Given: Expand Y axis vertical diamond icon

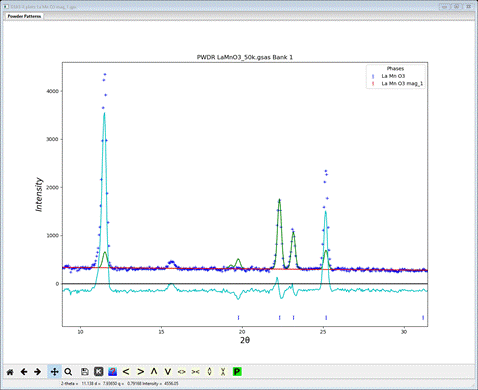Looking at the screenshot, I should [x=209, y=371].
